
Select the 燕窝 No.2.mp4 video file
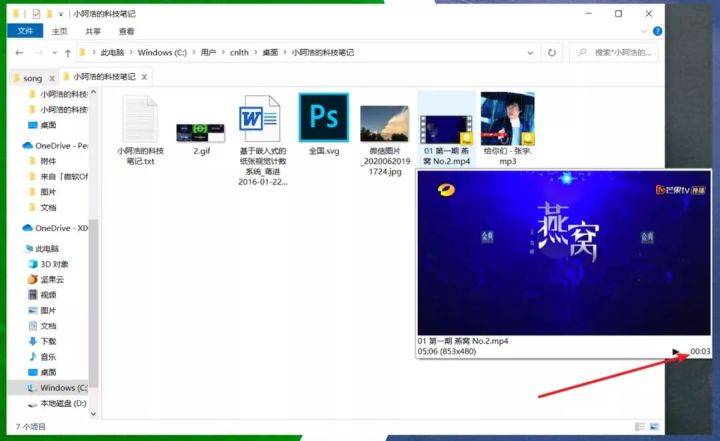pos(446,130)
